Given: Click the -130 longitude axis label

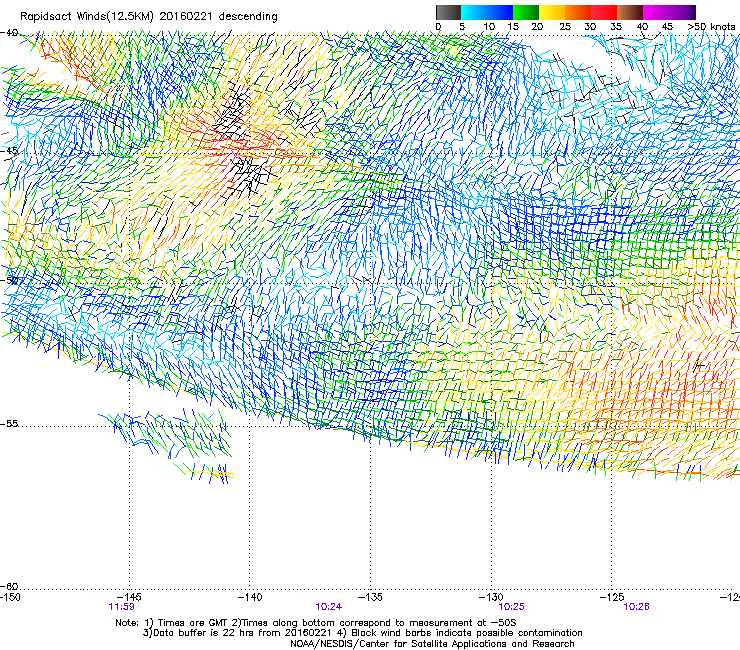Looking at the screenshot, I should pos(491,597).
